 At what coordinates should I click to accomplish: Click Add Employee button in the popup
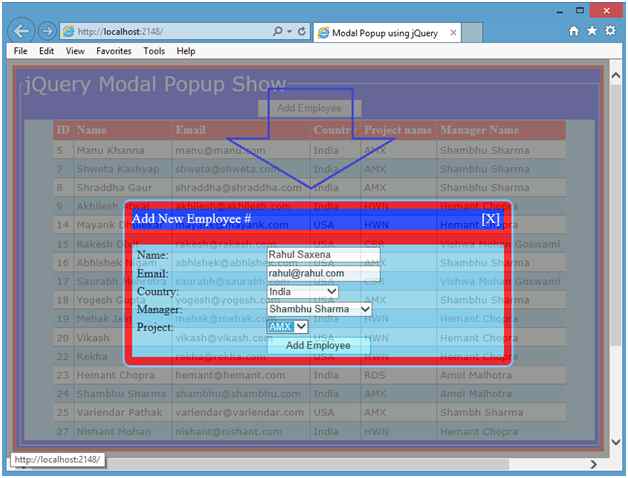coord(318,345)
